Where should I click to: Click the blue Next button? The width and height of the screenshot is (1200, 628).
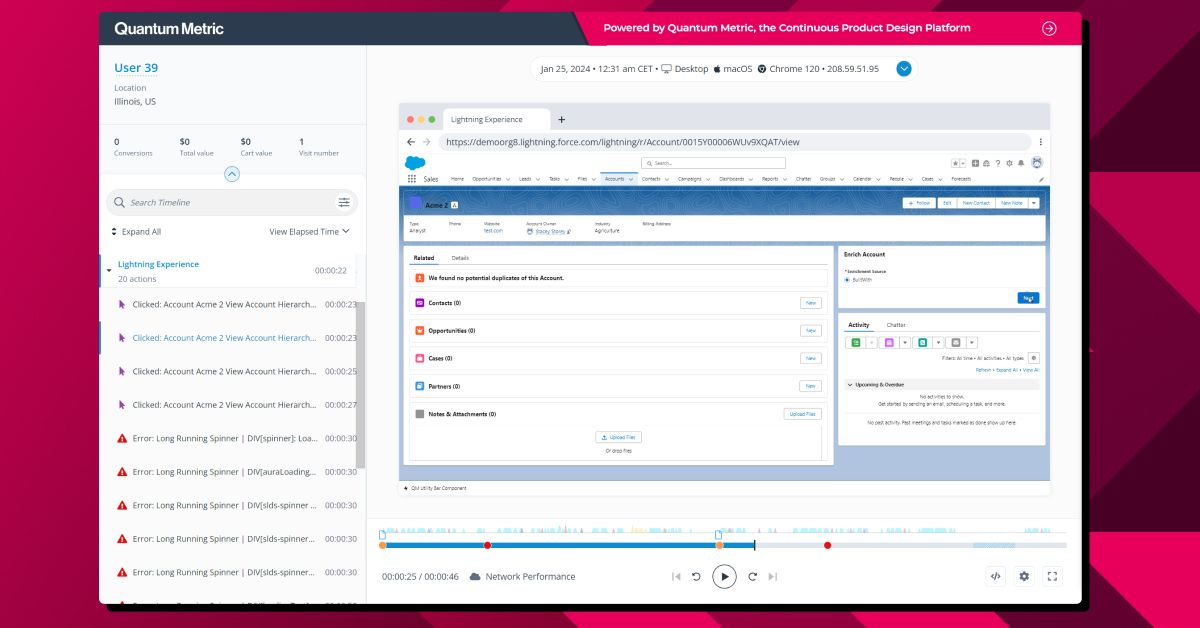coord(1028,298)
